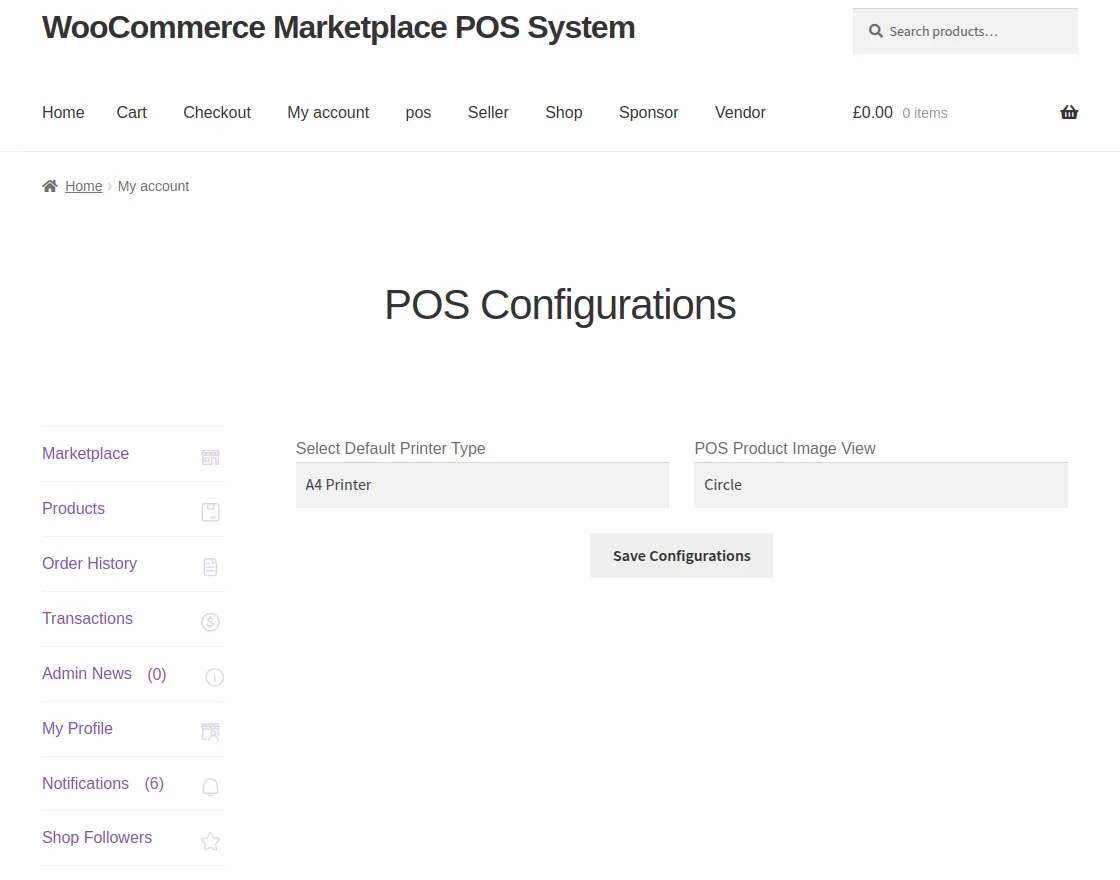Click the search magnifier icon
This screenshot has width=1120, height=880.
pyautogui.click(x=876, y=31)
